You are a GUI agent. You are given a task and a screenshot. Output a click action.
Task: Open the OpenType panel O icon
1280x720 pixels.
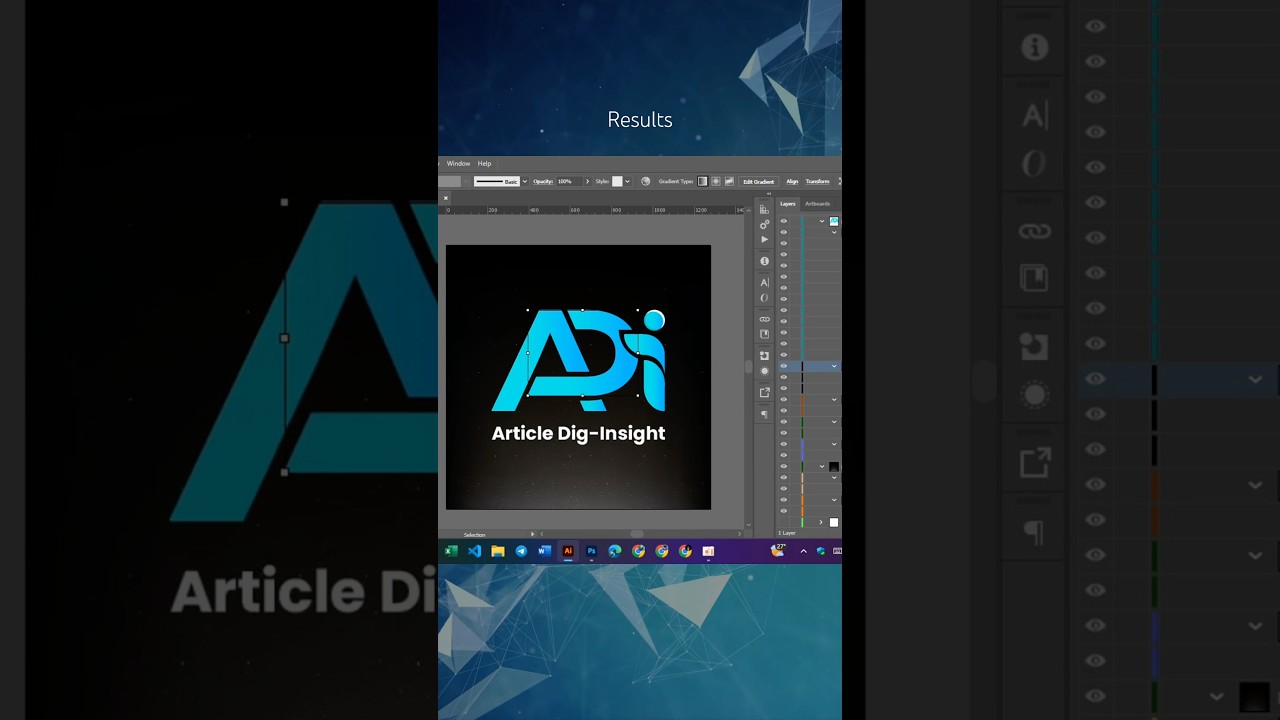pyautogui.click(x=764, y=298)
